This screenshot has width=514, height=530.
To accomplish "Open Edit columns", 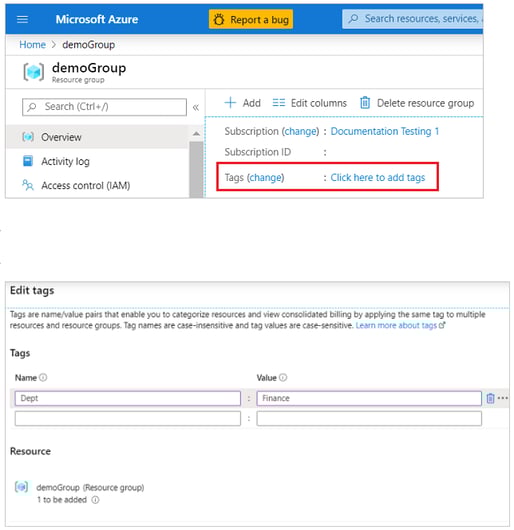I will (310, 103).
